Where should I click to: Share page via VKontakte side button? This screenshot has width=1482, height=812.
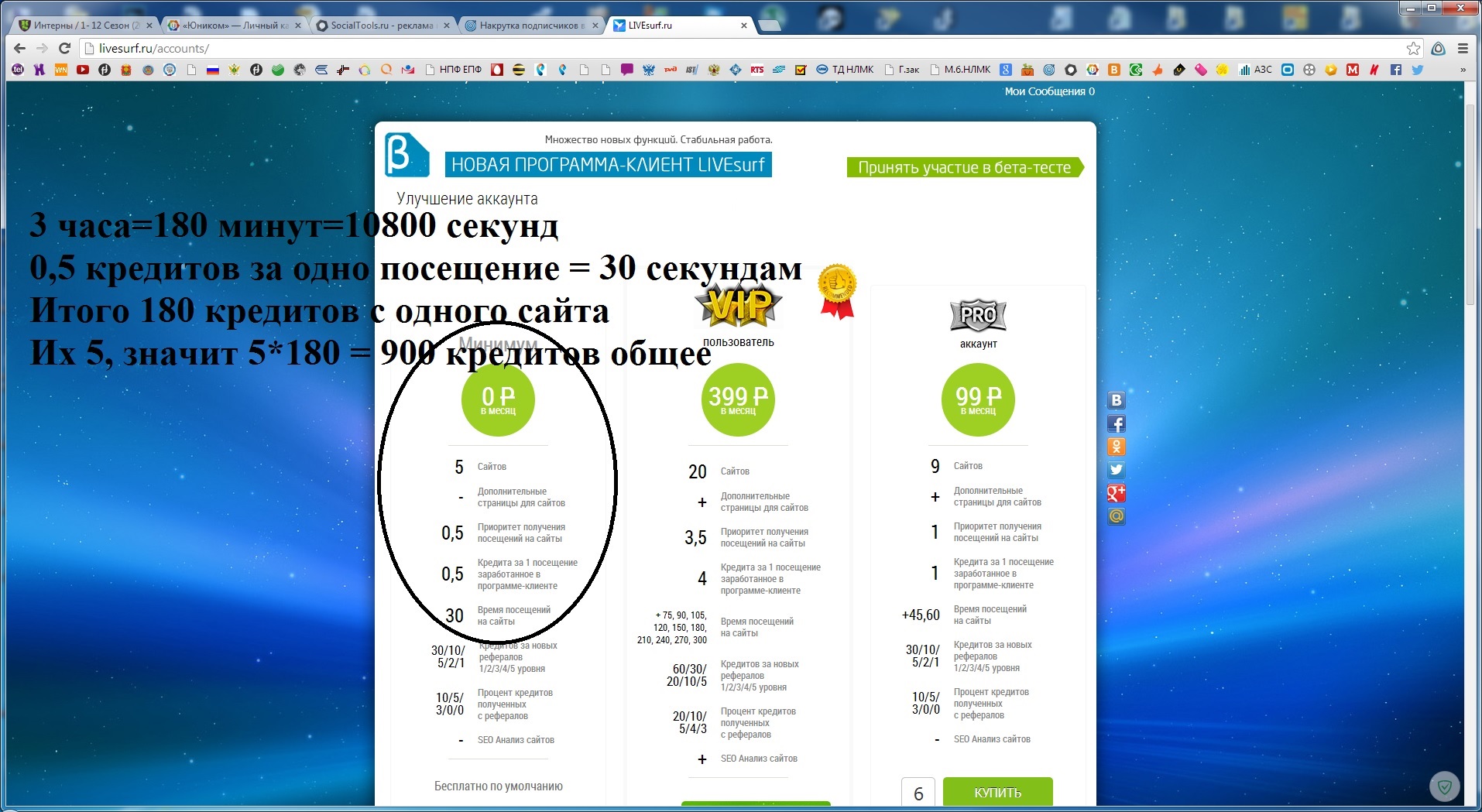[x=1117, y=400]
